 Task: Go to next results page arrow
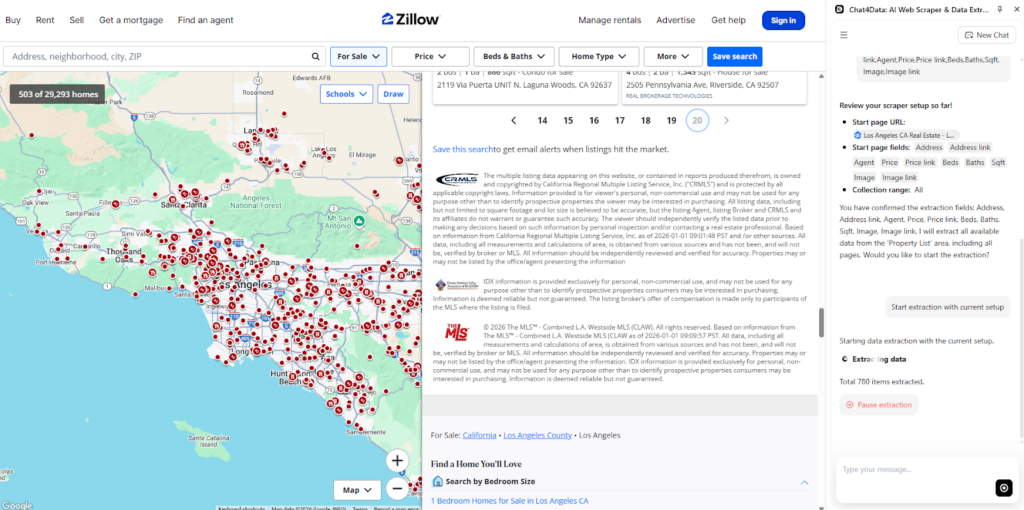point(726,121)
